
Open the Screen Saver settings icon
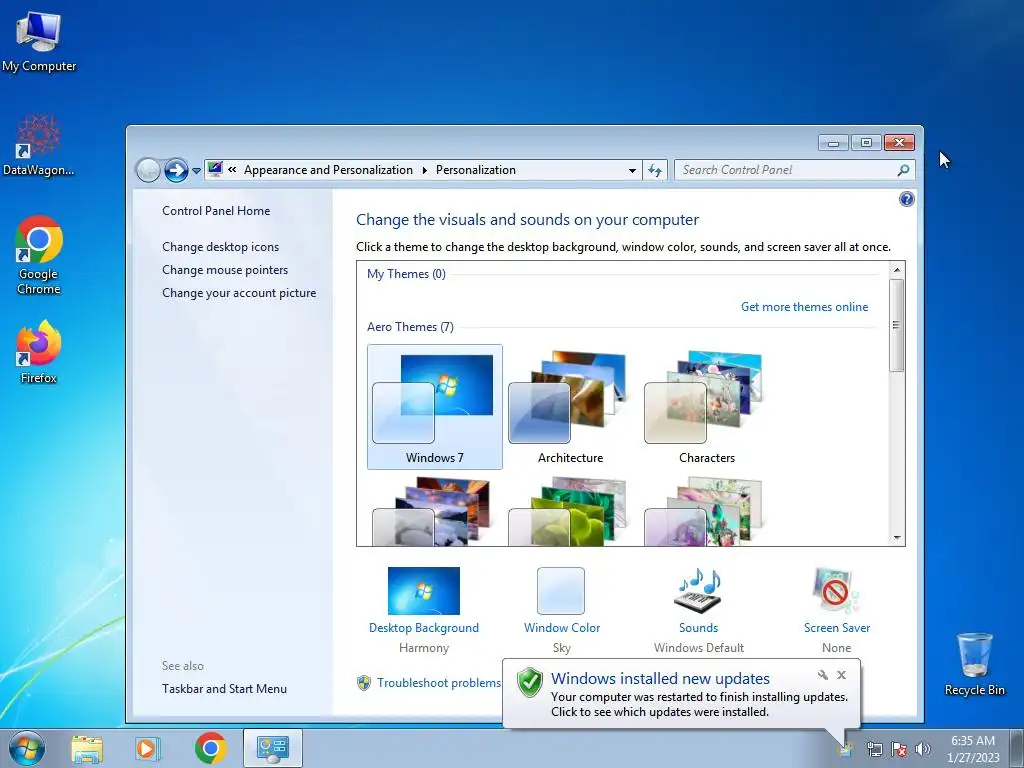pyautogui.click(x=837, y=591)
